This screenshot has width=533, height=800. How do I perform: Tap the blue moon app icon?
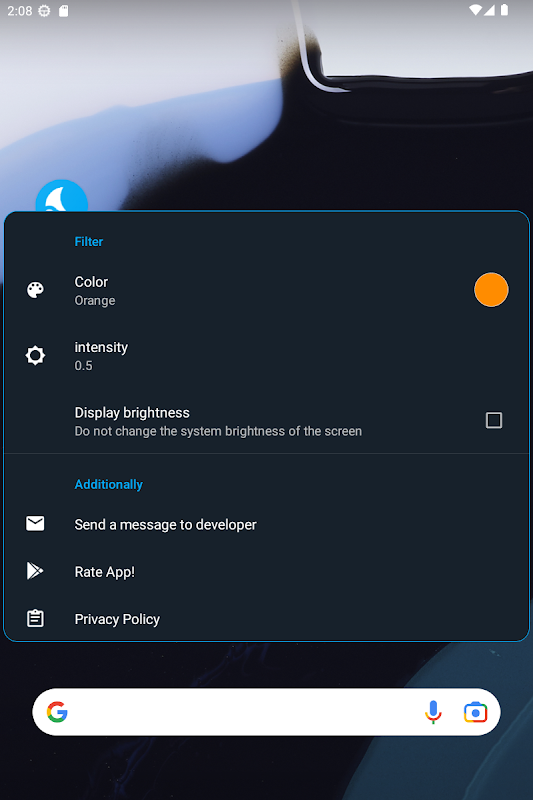62,196
